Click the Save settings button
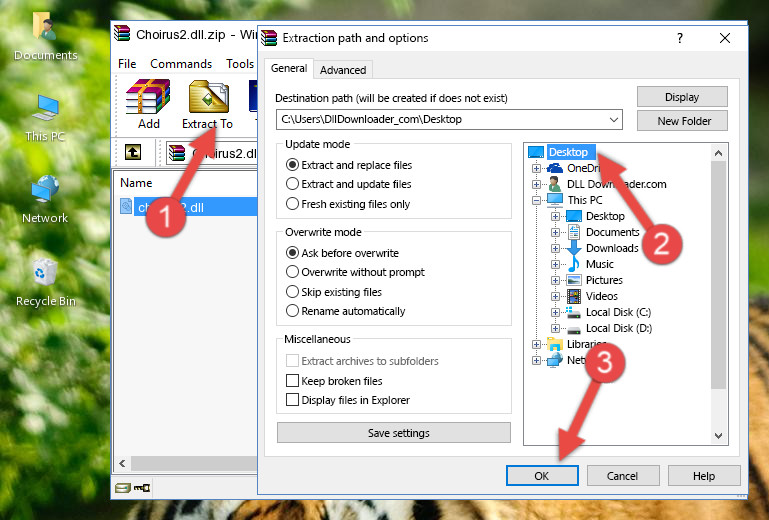Image resolution: width=769 pixels, height=520 pixels. point(394,433)
